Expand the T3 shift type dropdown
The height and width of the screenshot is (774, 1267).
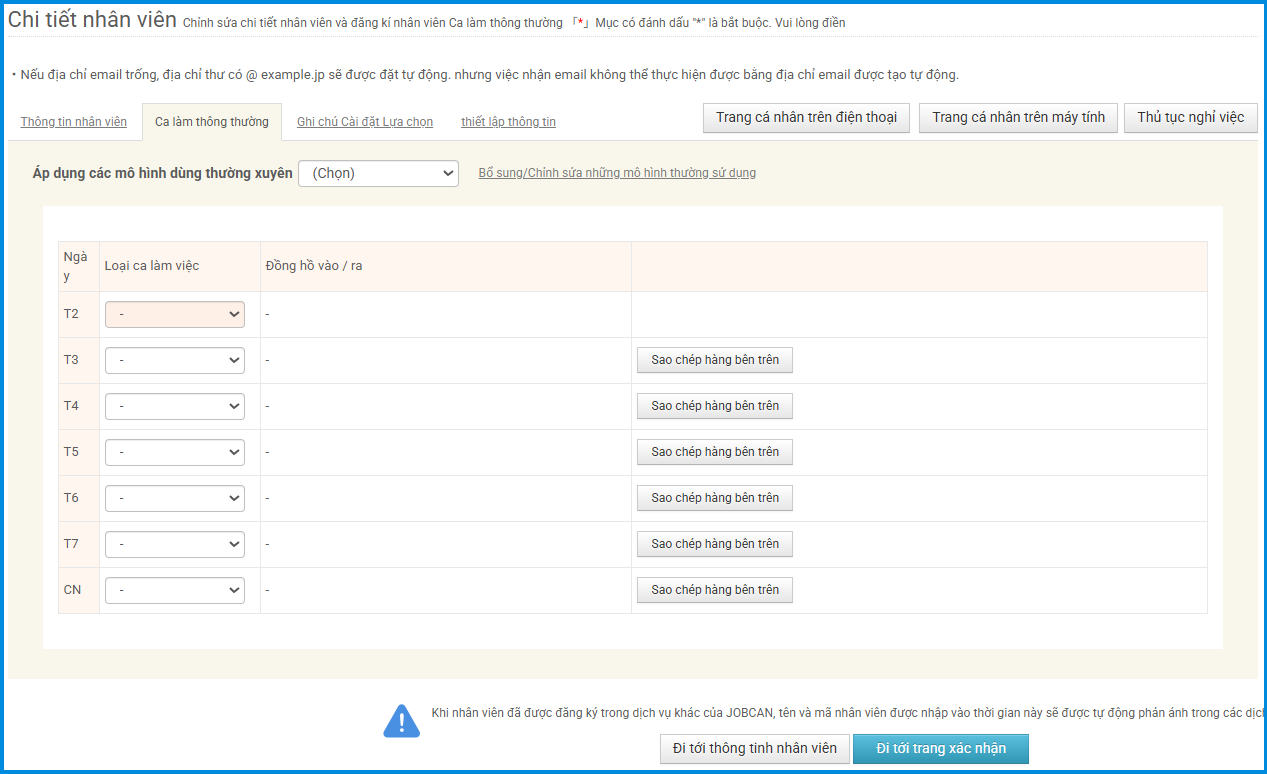pyautogui.click(x=175, y=360)
